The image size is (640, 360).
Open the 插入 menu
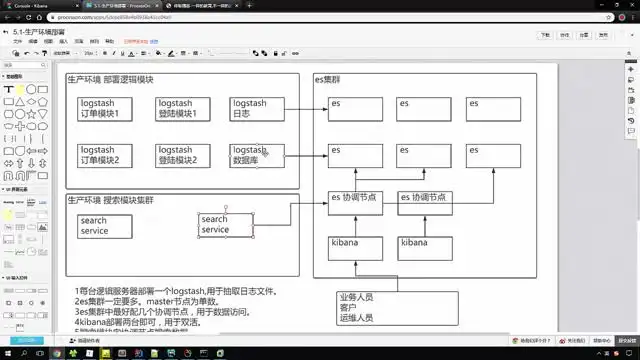[63, 42]
